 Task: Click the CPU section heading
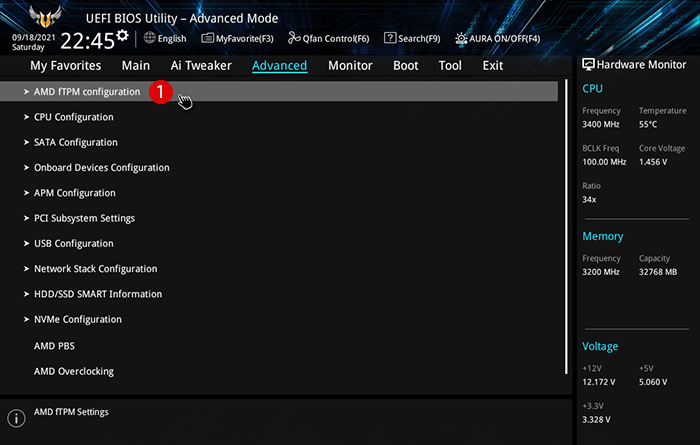[592, 89]
